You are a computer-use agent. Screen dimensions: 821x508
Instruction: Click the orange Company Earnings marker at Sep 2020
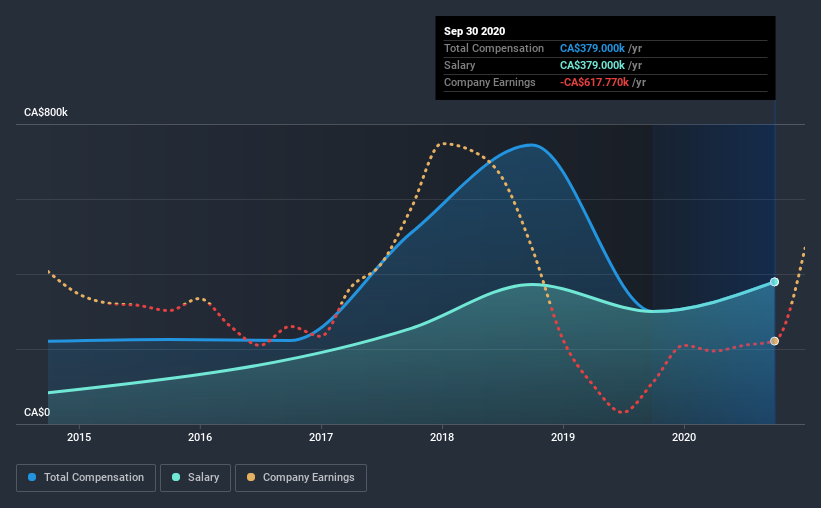point(774,341)
